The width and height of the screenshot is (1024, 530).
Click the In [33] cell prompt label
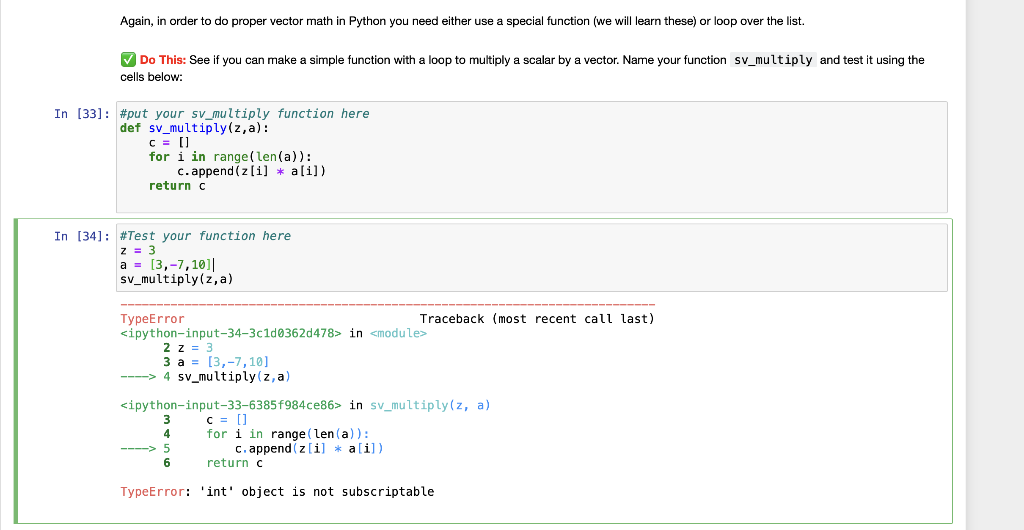coord(82,114)
